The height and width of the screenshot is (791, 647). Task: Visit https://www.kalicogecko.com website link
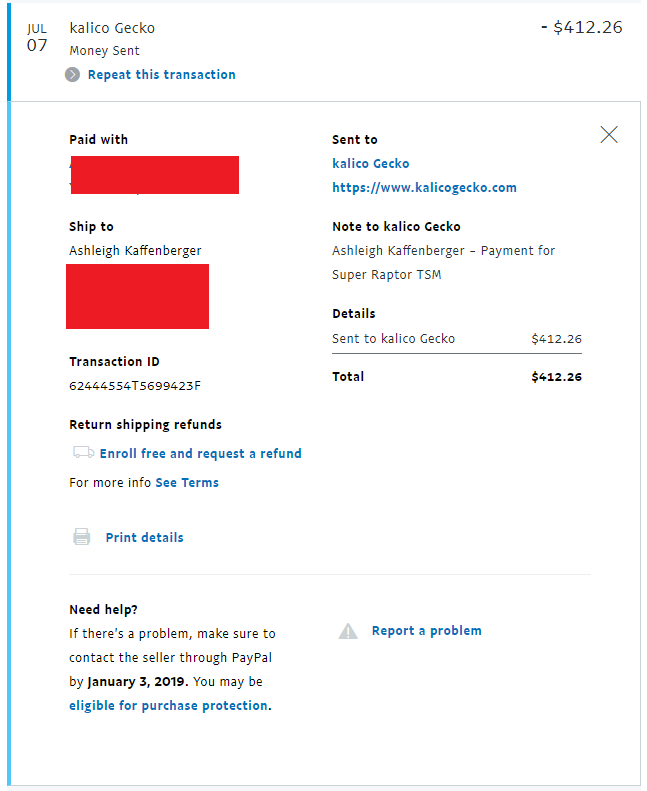click(424, 188)
